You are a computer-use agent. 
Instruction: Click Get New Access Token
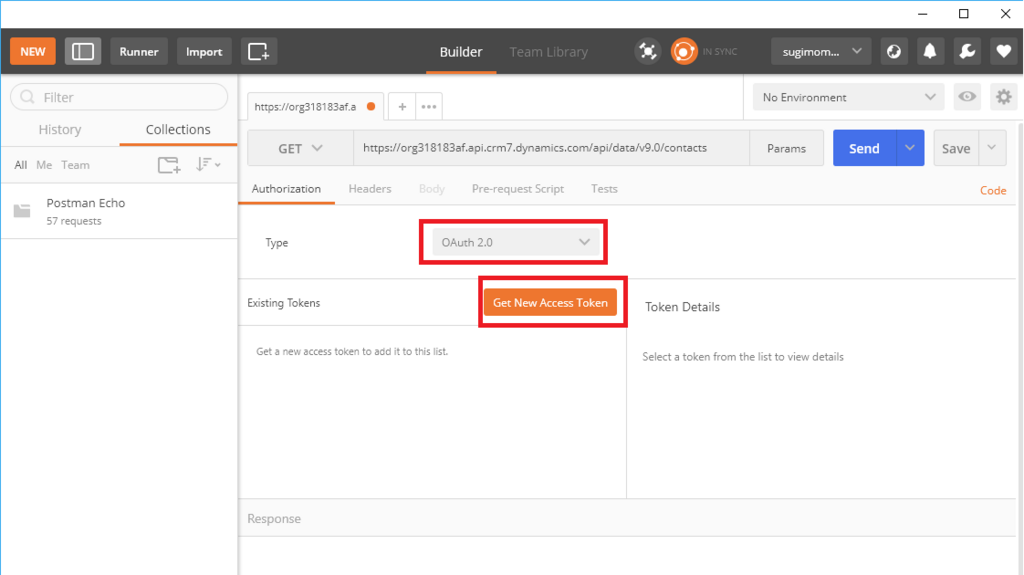pyautogui.click(x=550, y=303)
